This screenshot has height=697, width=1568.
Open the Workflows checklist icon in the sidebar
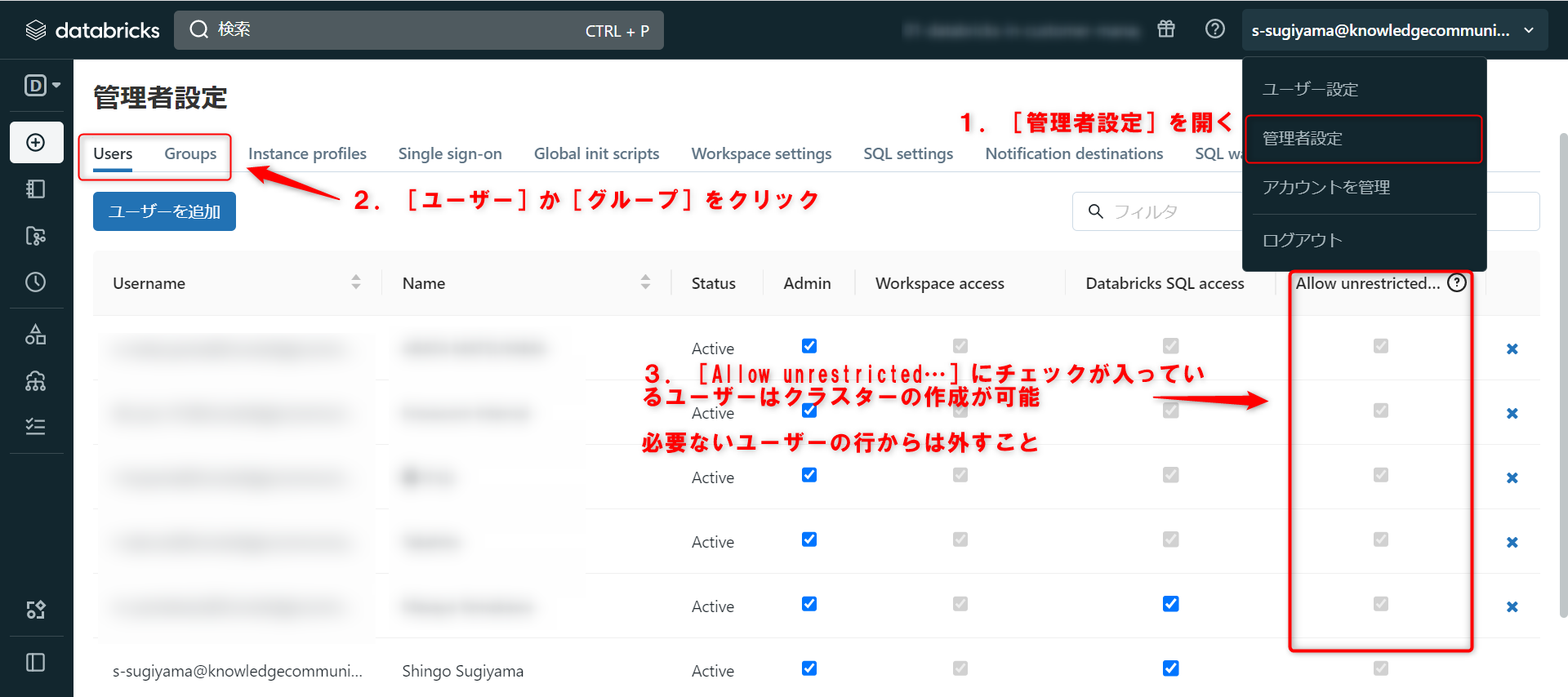pos(36,427)
